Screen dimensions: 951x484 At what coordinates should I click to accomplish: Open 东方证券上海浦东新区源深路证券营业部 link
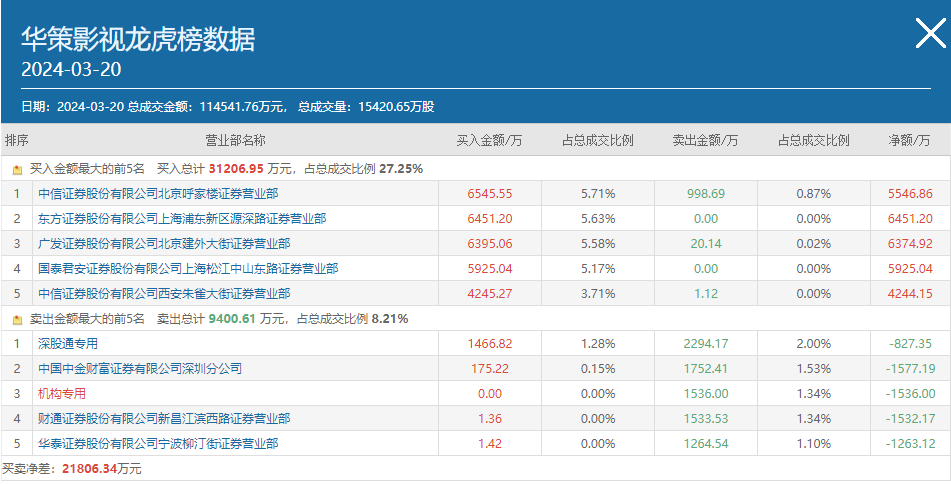pos(182,218)
